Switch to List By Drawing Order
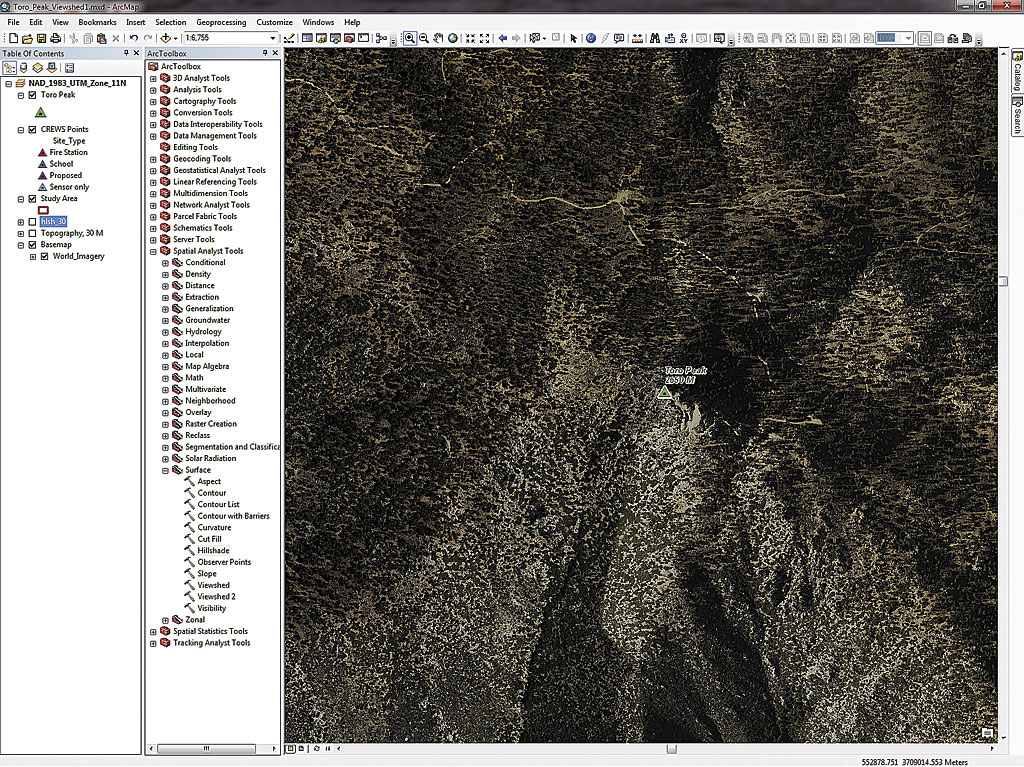 pos(9,67)
